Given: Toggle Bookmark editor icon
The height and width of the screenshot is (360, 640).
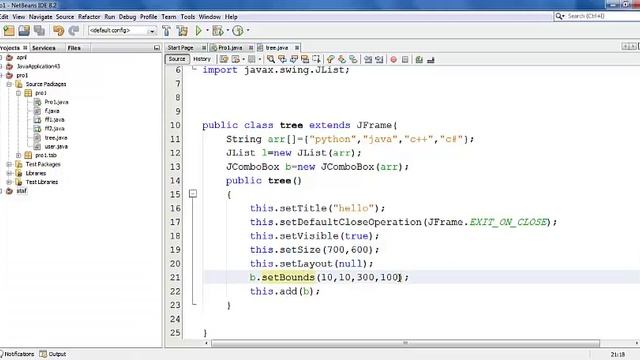Looking at the screenshot, I should [353, 60].
